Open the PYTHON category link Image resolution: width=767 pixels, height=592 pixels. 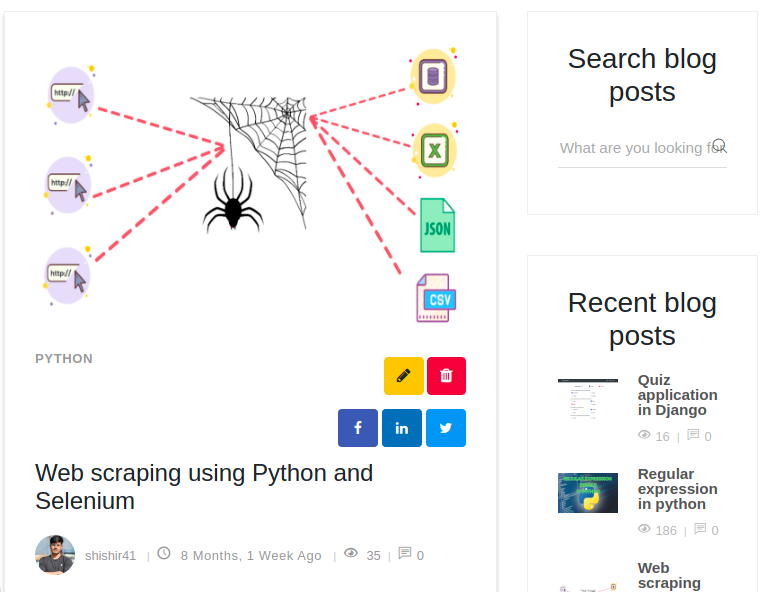coord(64,359)
